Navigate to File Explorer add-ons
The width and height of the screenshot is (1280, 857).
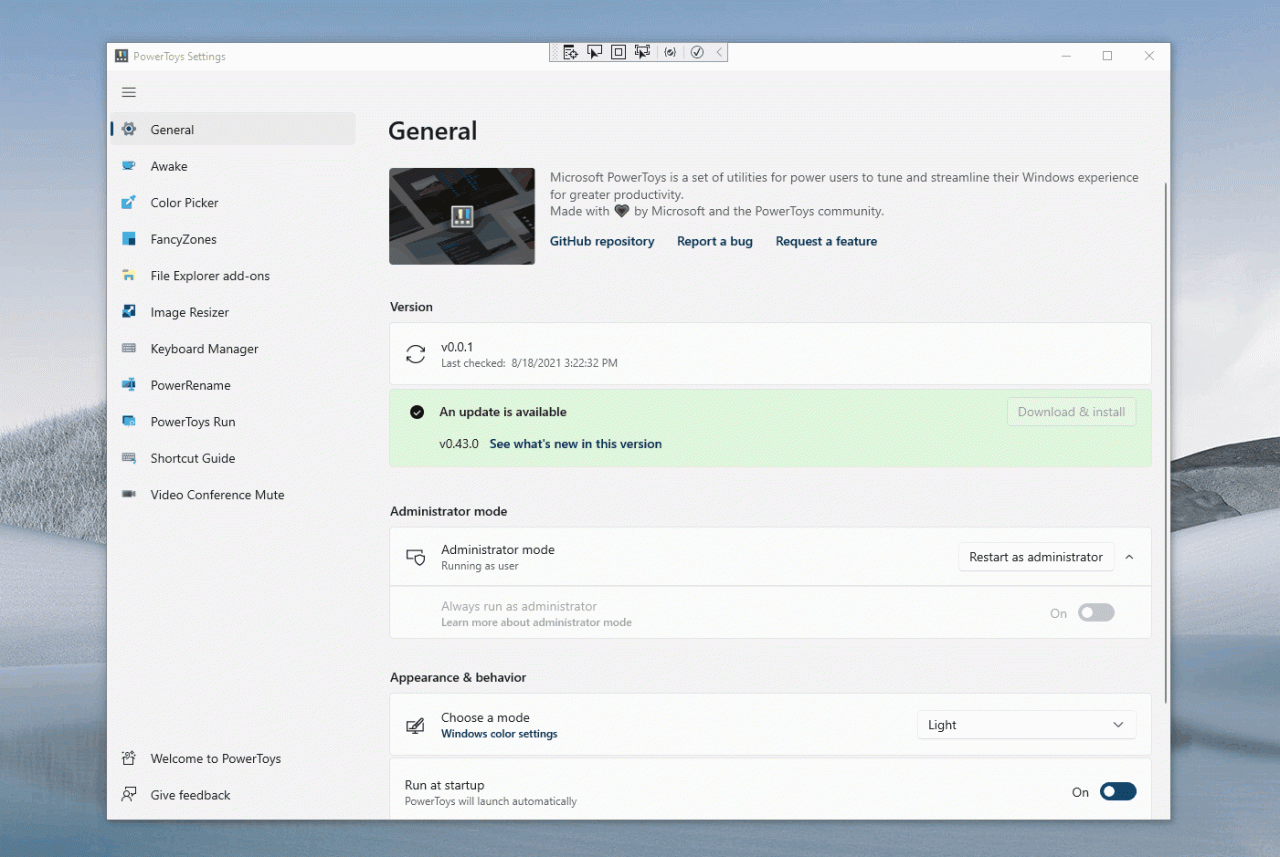click(x=210, y=276)
